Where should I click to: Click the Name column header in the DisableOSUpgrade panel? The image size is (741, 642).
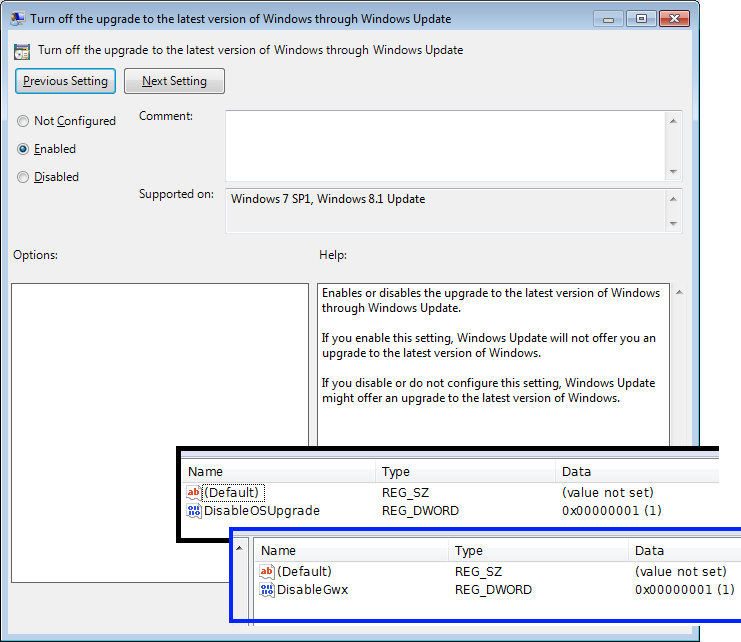(x=279, y=471)
